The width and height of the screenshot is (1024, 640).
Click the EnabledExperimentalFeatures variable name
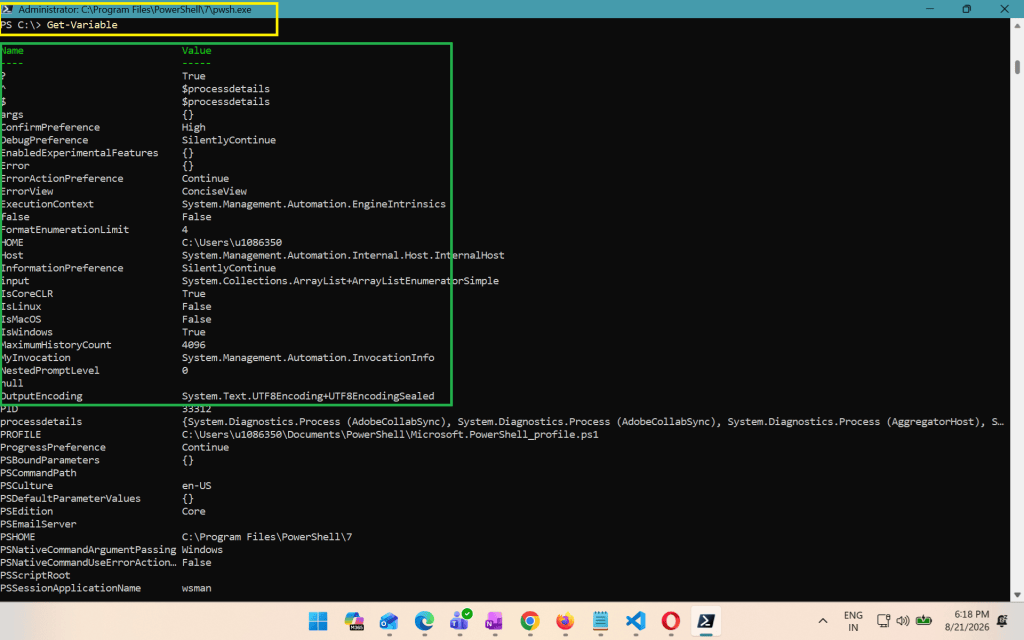(x=79, y=153)
